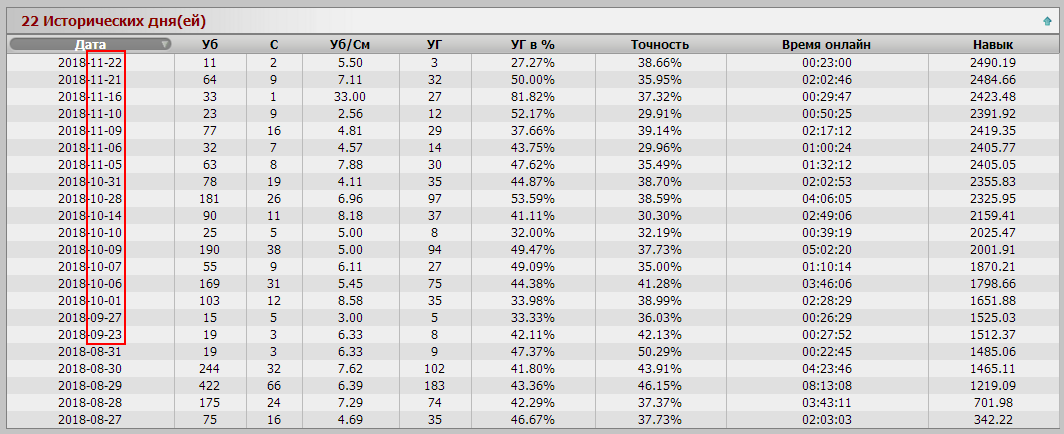1064x434 pixels.
Task: Click online time 08:13:08 cell
Action: [826, 385]
